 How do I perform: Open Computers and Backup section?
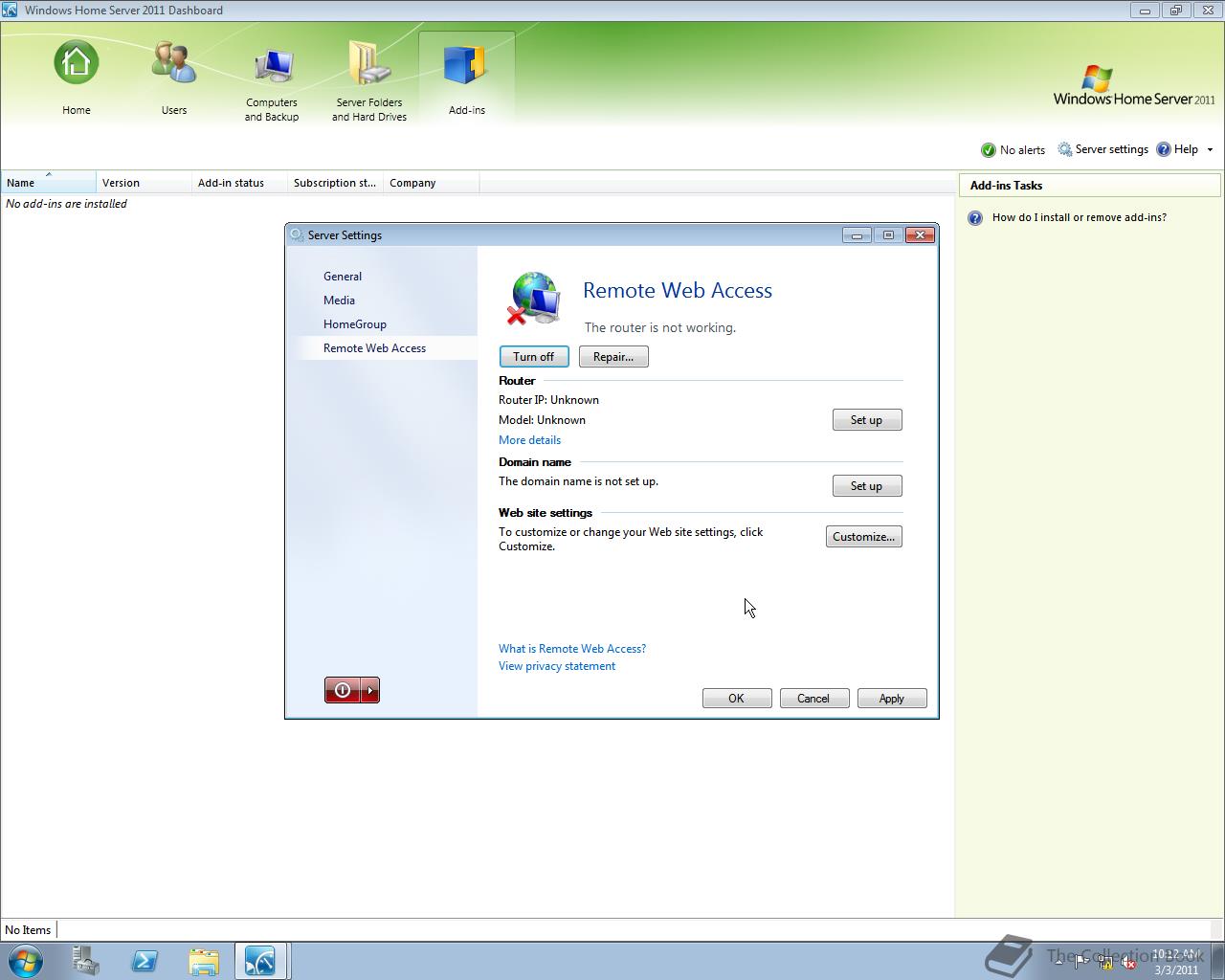[x=272, y=82]
